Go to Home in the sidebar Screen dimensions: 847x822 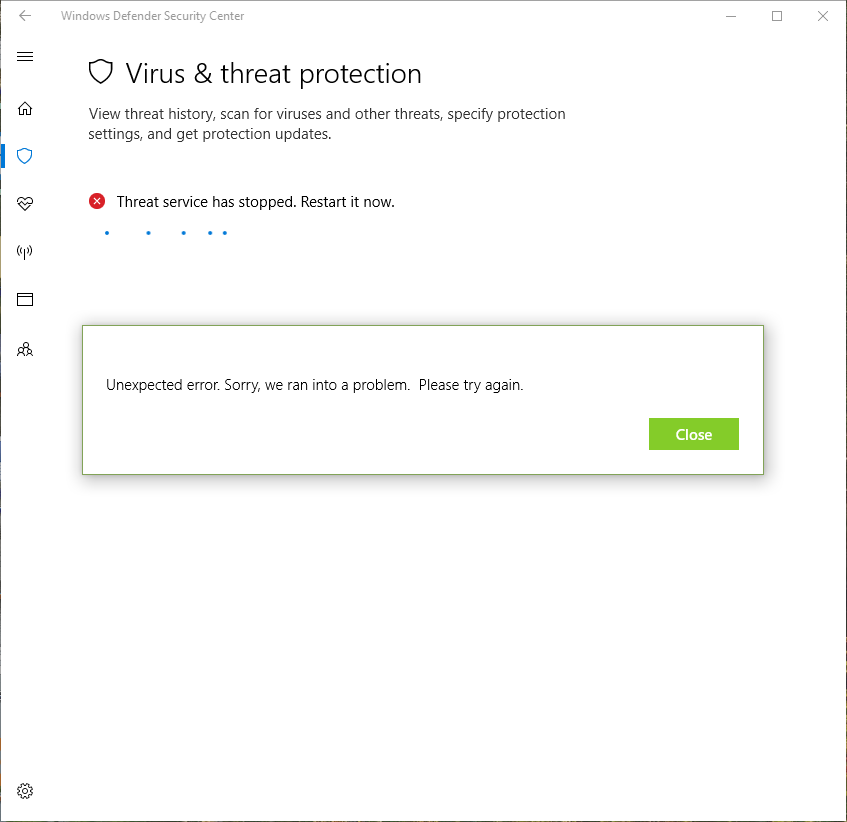25,108
